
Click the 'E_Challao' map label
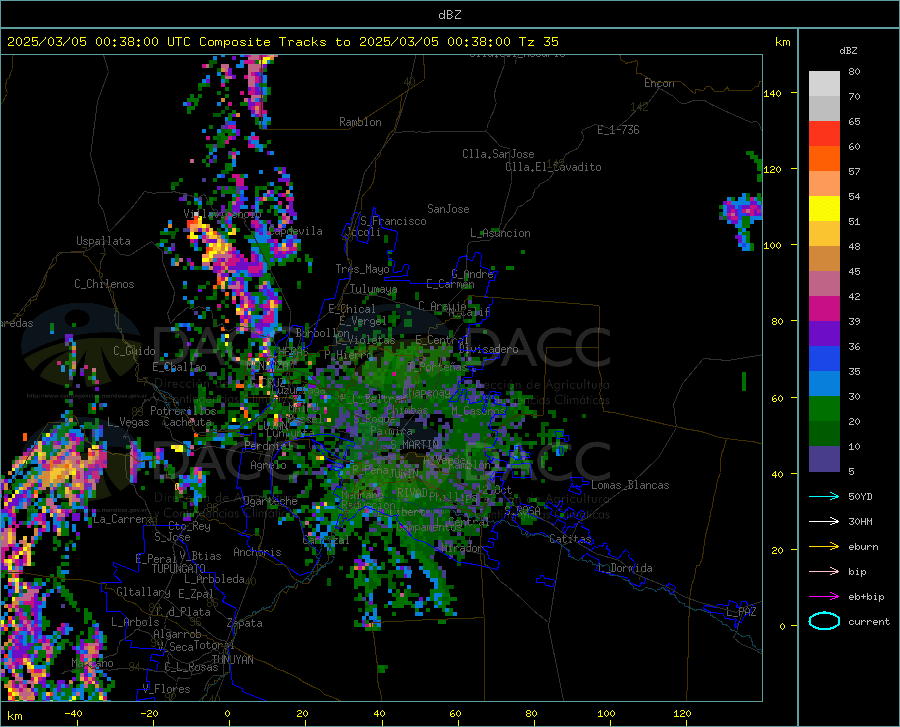click(x=179, y=367)
